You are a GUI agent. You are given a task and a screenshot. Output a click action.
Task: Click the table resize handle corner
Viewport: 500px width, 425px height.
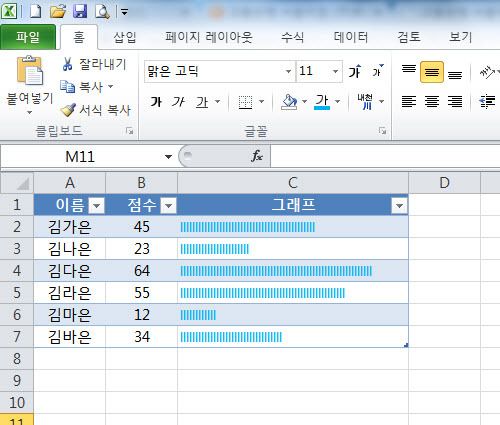click(406, 345)
